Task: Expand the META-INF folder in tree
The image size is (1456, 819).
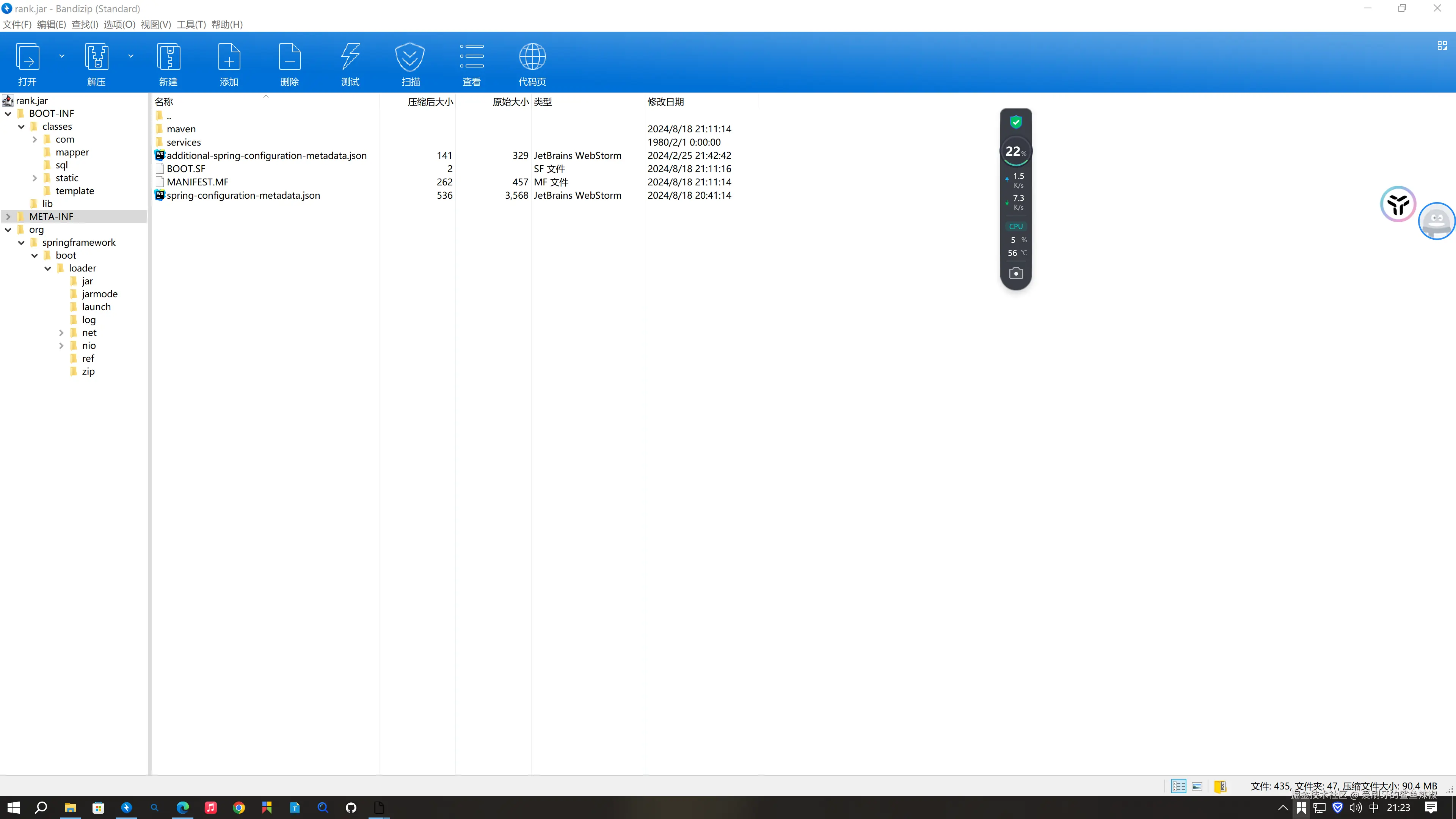Action: click(8, 217)
